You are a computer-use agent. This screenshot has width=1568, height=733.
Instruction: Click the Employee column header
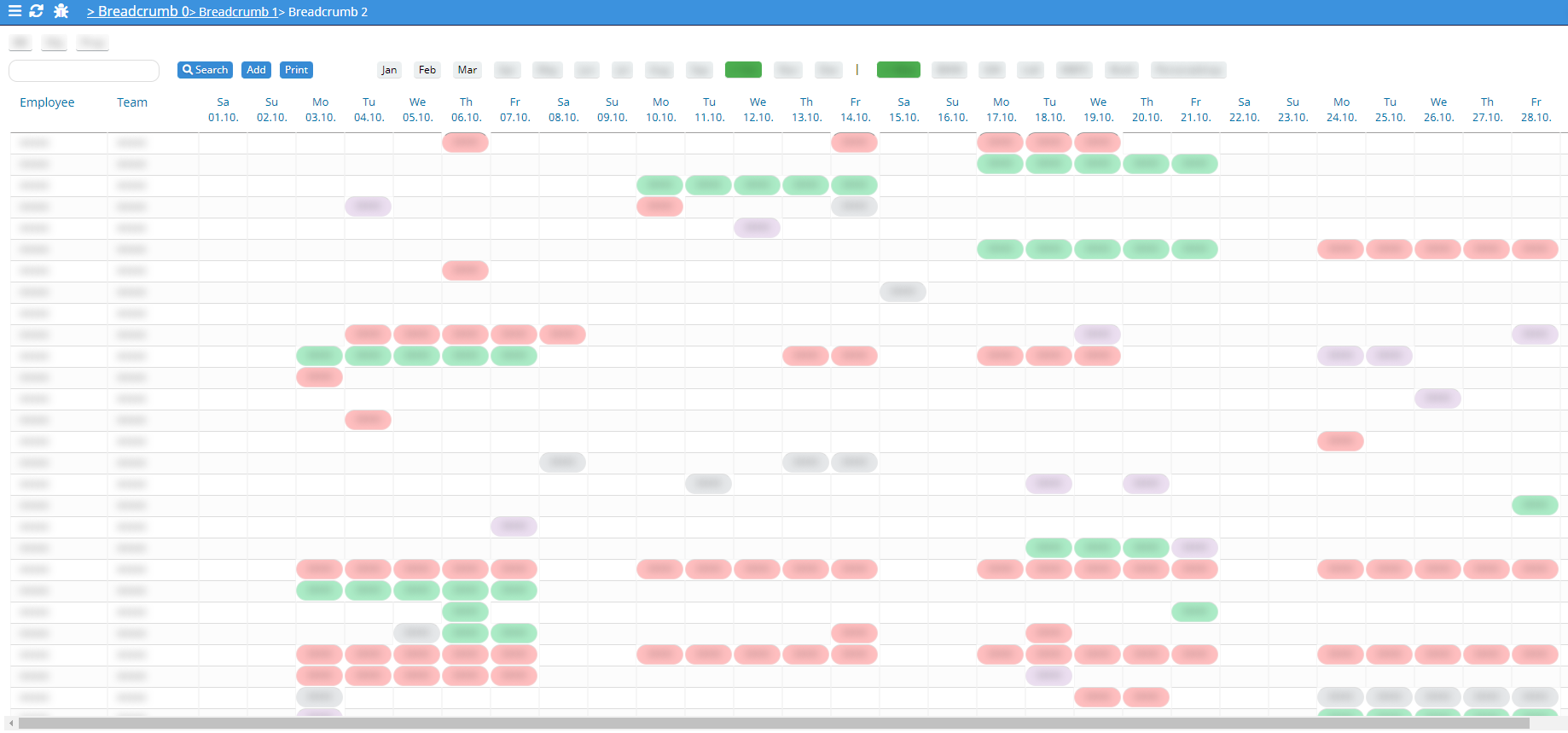point(47,102)
